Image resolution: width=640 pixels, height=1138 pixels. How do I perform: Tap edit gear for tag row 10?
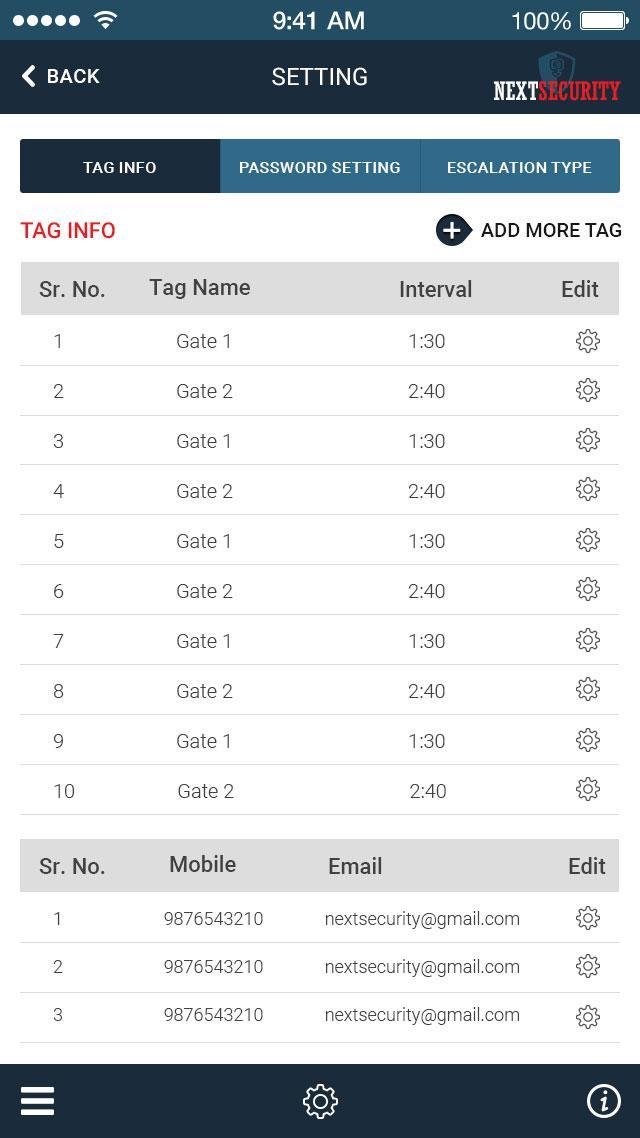(x=588, y=790)
